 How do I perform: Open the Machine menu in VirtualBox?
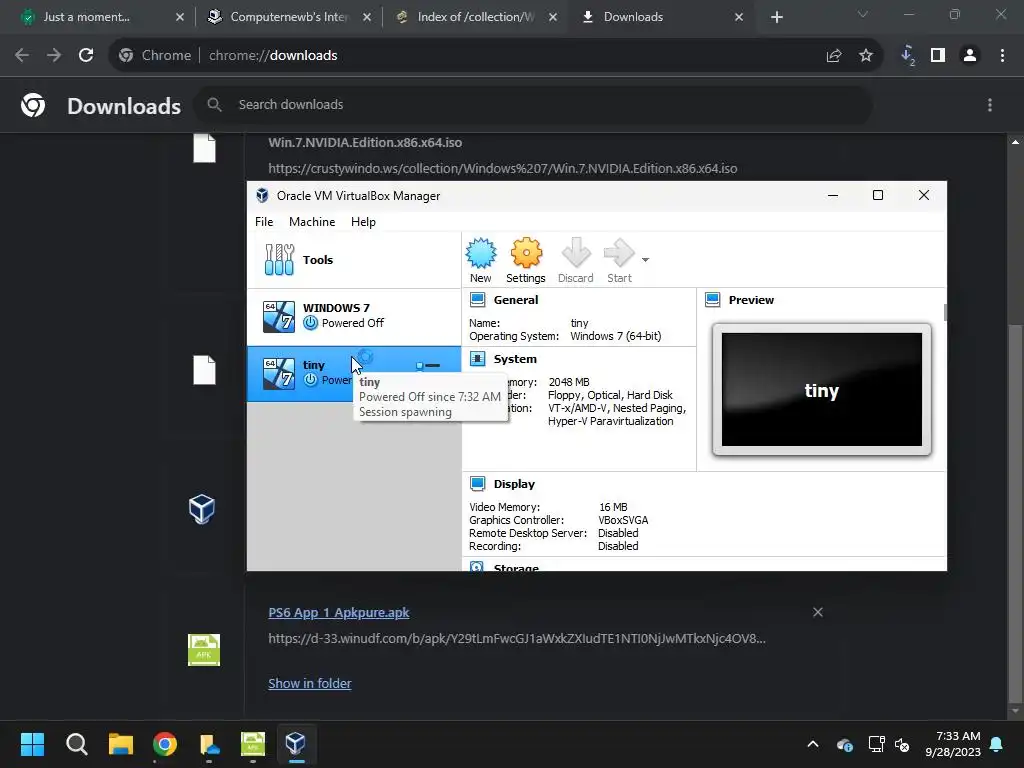coord(312,222)
